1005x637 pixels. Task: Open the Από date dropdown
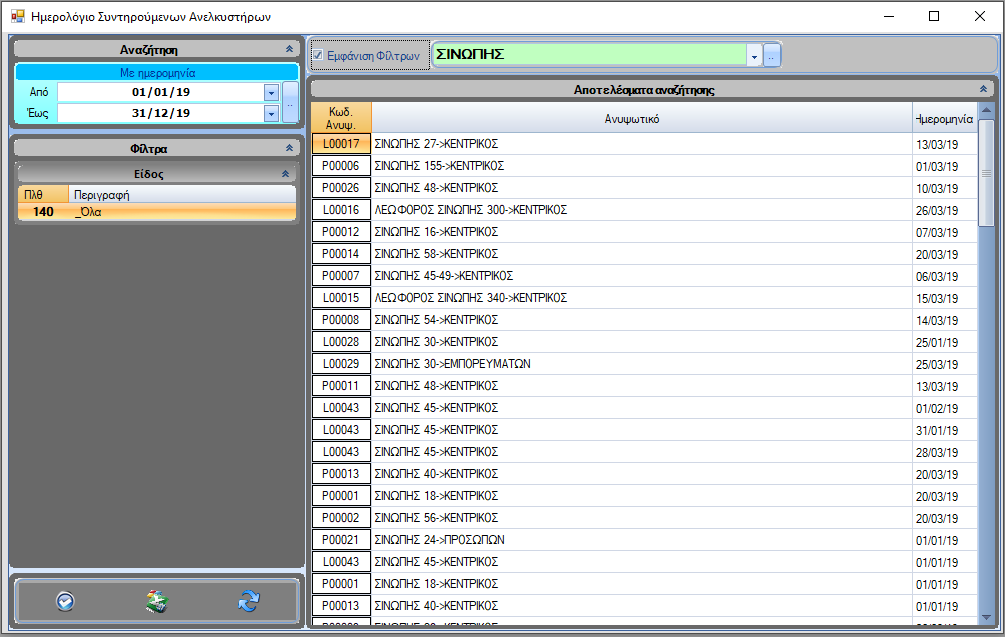pyautogui.click(x=271, y=92)
